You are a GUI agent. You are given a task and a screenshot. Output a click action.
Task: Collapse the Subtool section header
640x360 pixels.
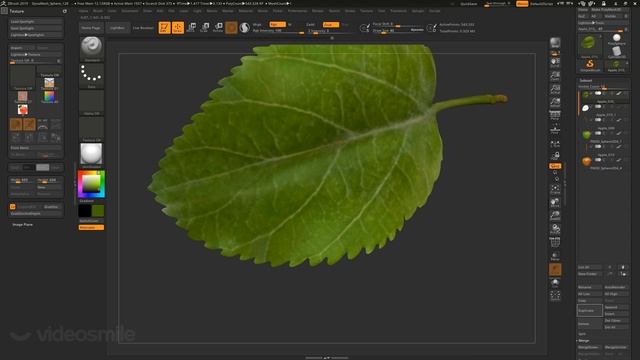pos(586,80)
